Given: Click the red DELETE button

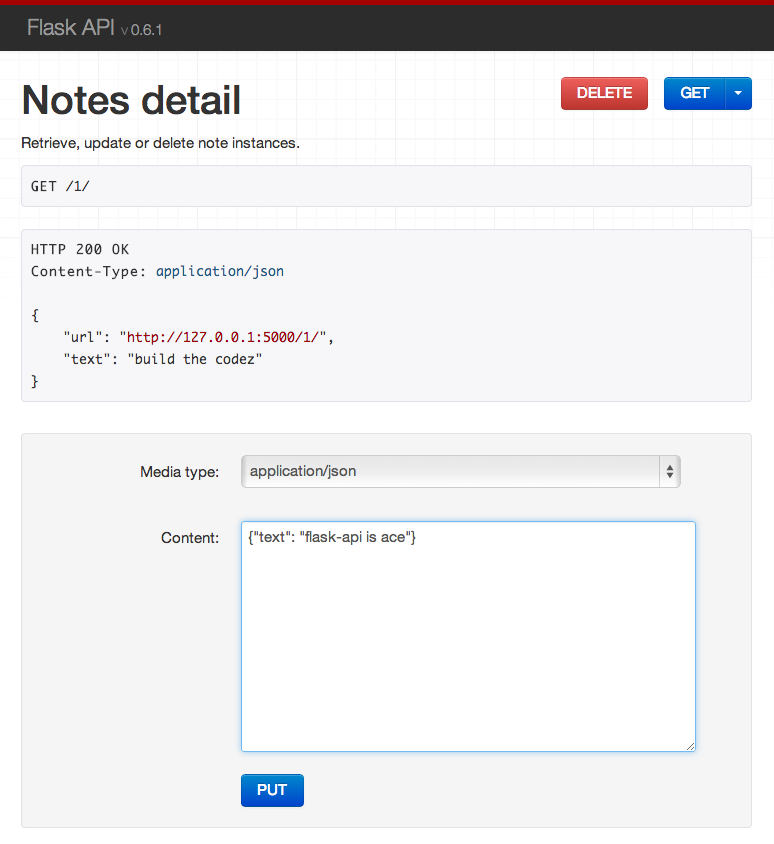Looking at the screenshot, I should click(604, 93).
